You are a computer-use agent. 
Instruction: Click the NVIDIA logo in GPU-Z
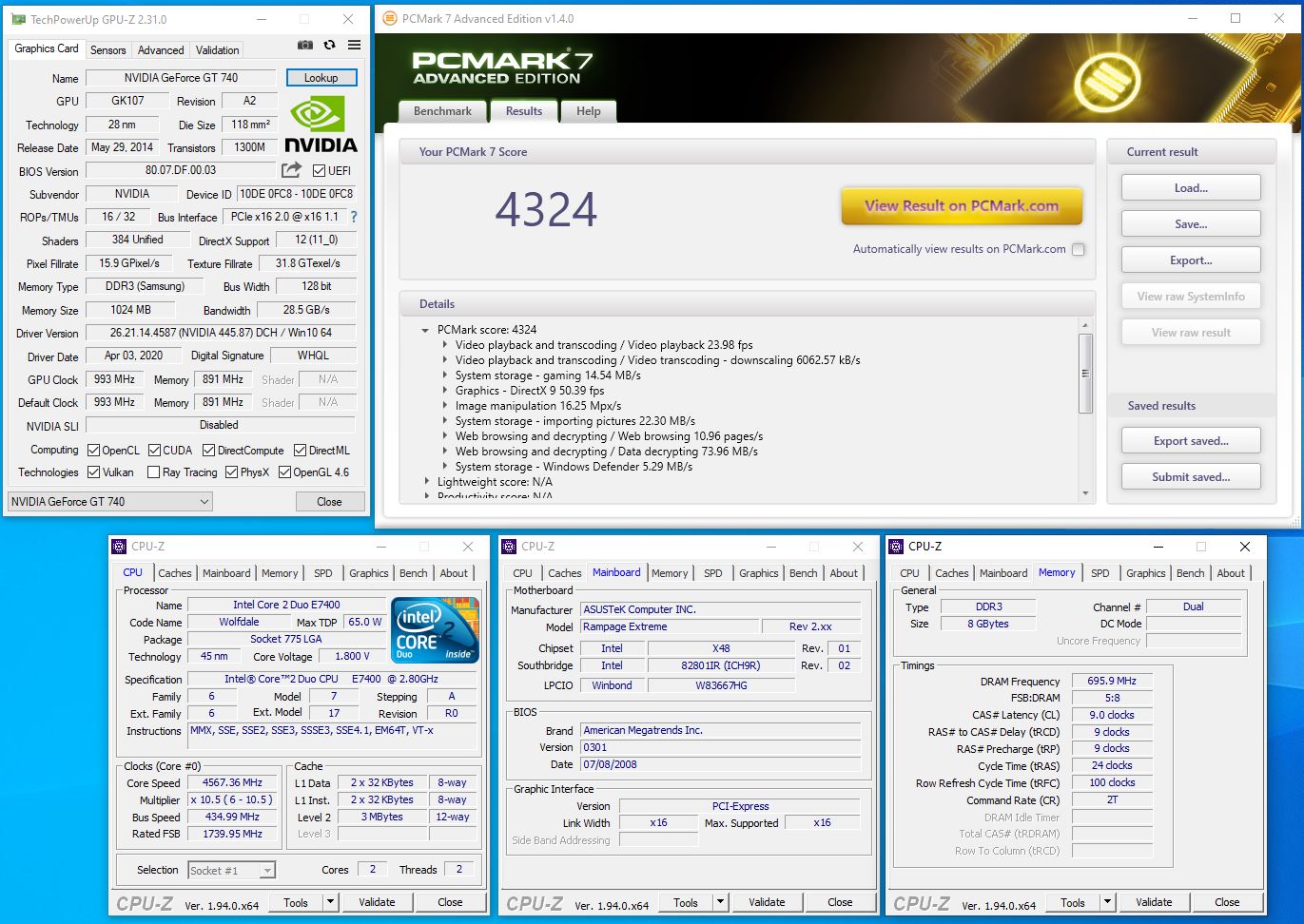click(321, 125)
